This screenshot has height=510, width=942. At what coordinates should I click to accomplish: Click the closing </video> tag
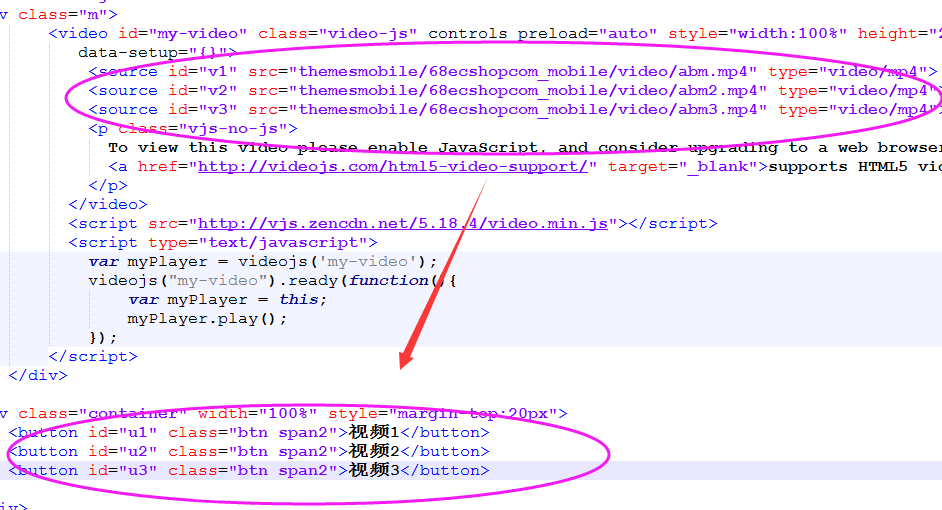[x=108, y=205]
